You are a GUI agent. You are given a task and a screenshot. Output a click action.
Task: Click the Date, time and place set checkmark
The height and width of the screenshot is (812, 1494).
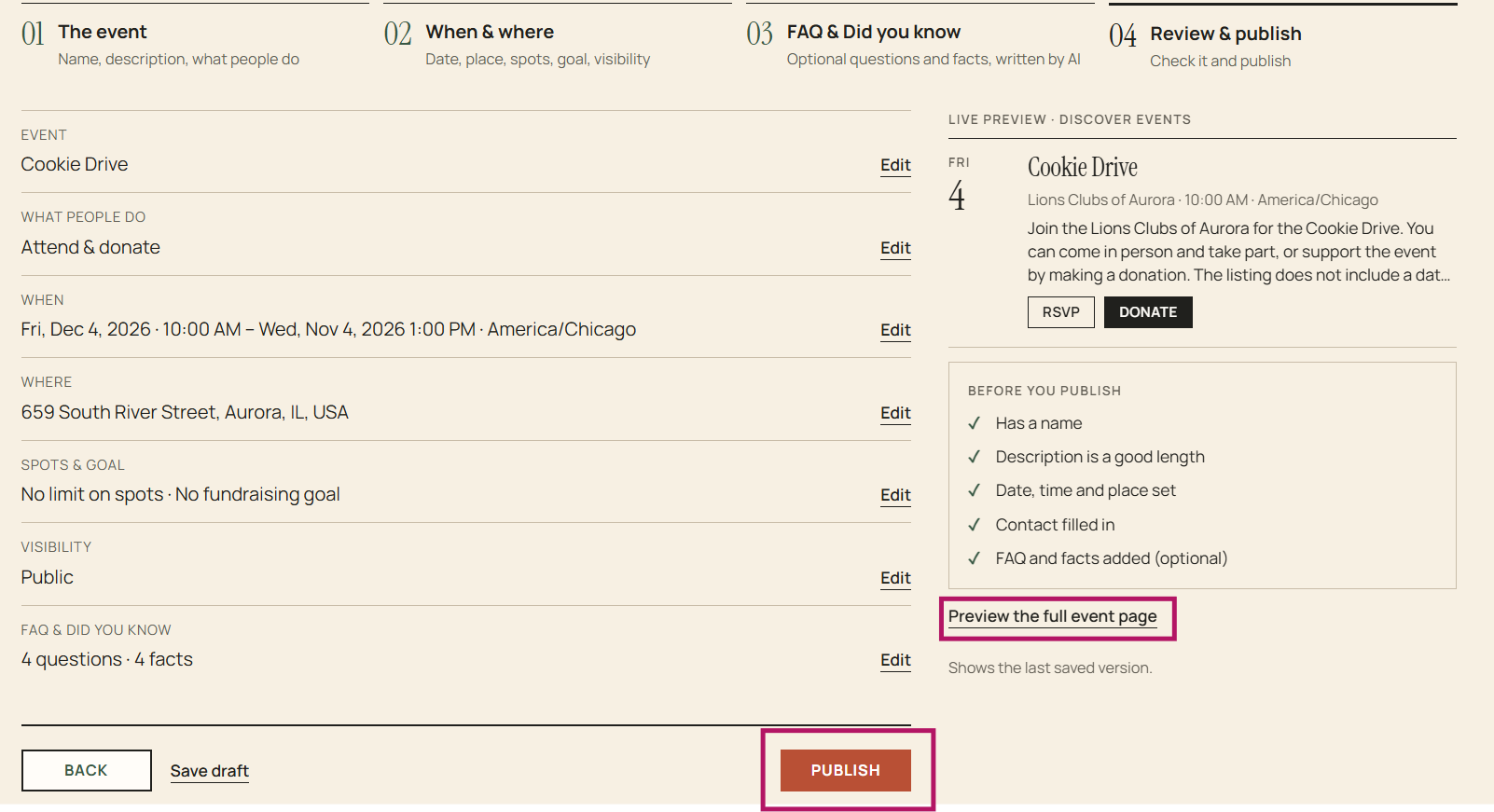coord(975,490)
